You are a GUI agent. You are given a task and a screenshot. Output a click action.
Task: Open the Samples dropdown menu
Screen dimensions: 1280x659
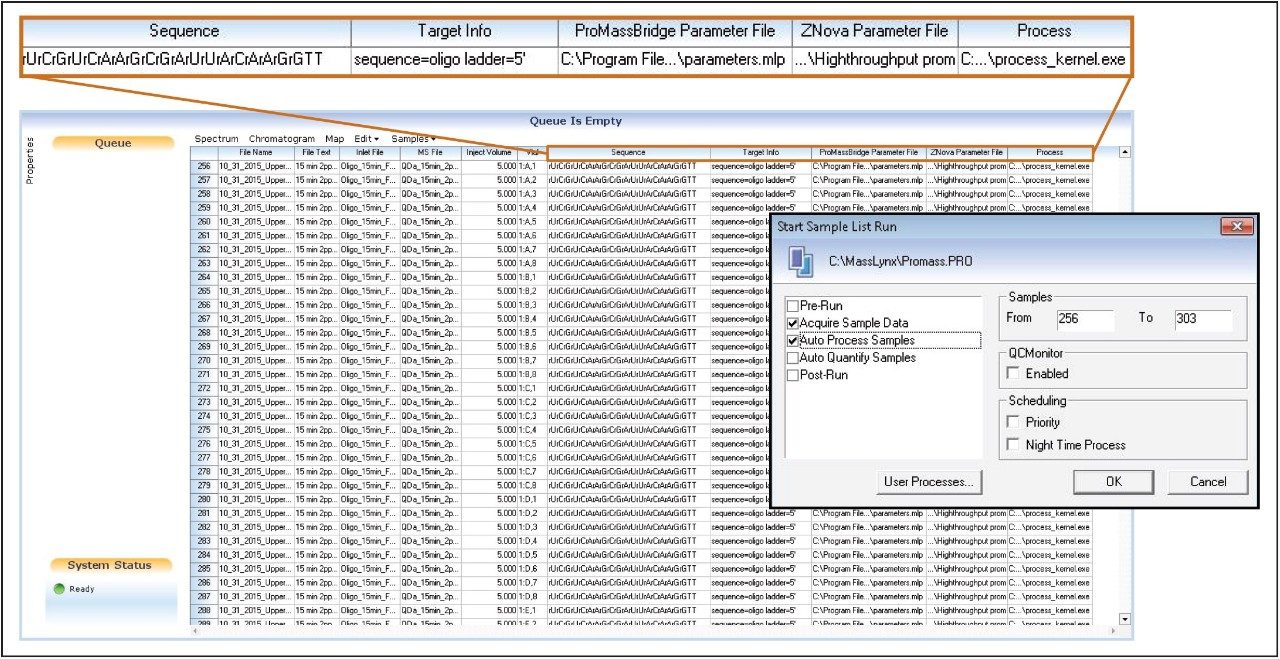point(413,139)
